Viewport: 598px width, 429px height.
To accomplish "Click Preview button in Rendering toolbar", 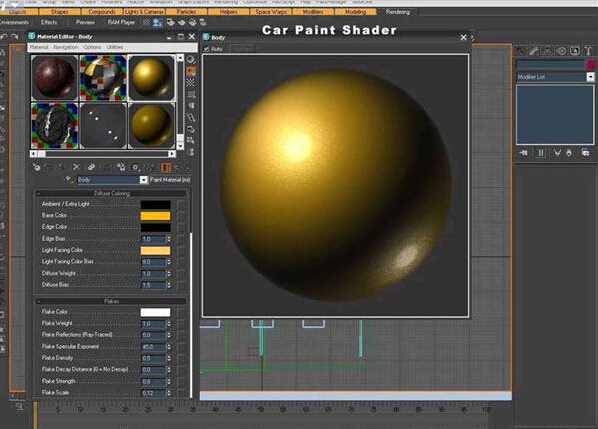I will click(x=85, y=22).
